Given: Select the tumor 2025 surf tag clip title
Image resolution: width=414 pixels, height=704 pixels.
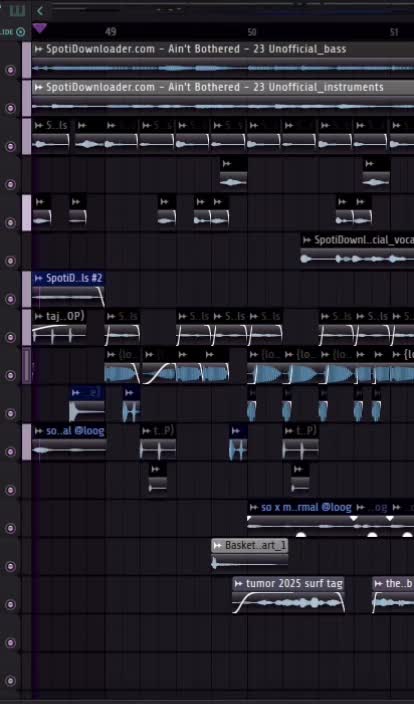Looking at the screenshot, I should point(294,584).
